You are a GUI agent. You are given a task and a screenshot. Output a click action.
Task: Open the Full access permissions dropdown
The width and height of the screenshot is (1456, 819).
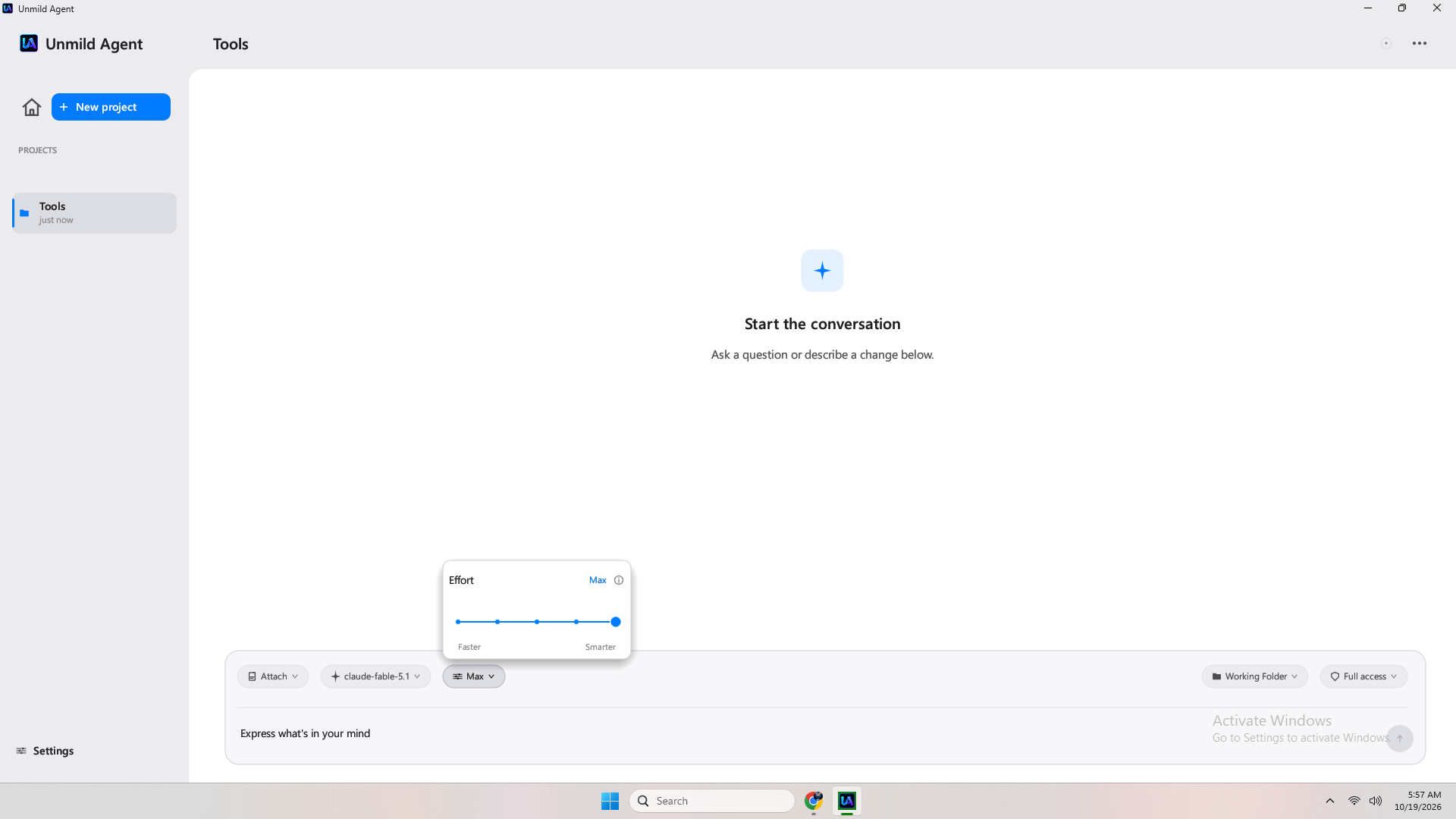click(x=1363, y=676)
